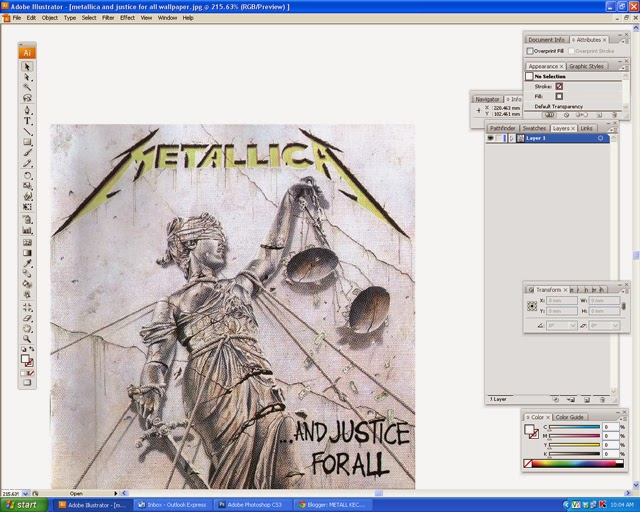Select the Scale tool
The width and height of the screenshot is (640, 512).
pos(27,186)
